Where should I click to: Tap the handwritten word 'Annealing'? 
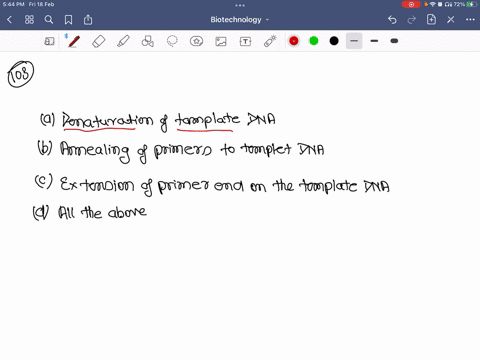95,152
